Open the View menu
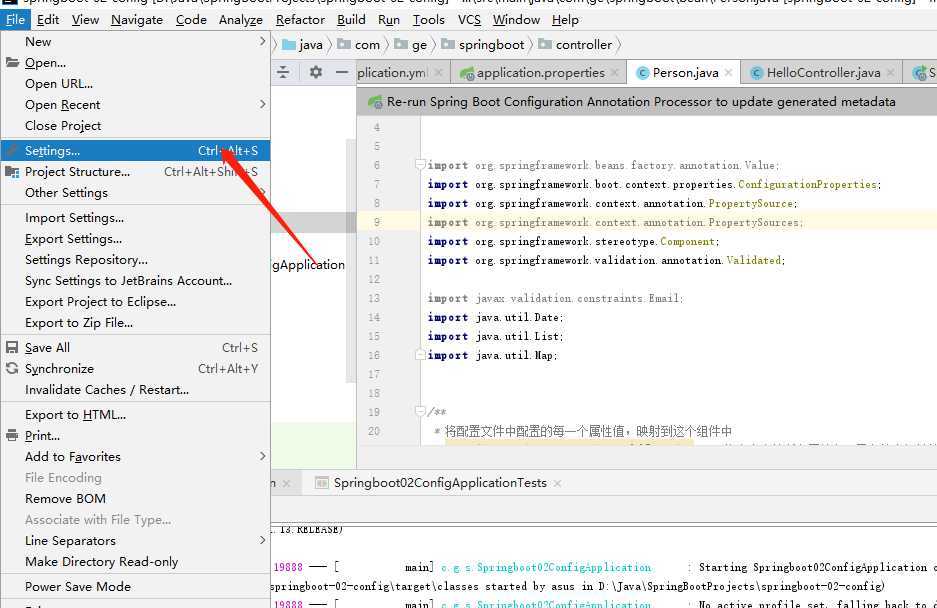Screen dimensions: 937x608 pyautogui.click(x=85, y=20)
